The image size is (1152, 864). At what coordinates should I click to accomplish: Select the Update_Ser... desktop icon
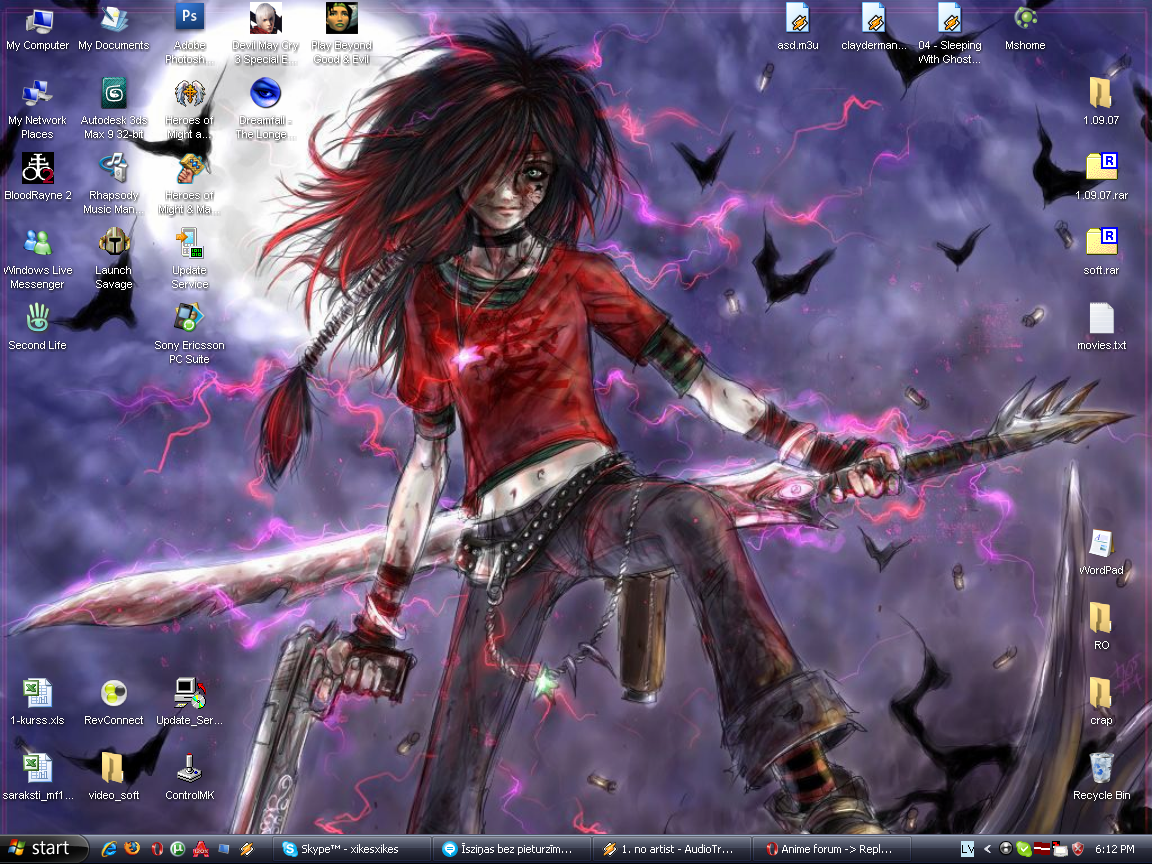pyautogui.click(x=189, y=702)
